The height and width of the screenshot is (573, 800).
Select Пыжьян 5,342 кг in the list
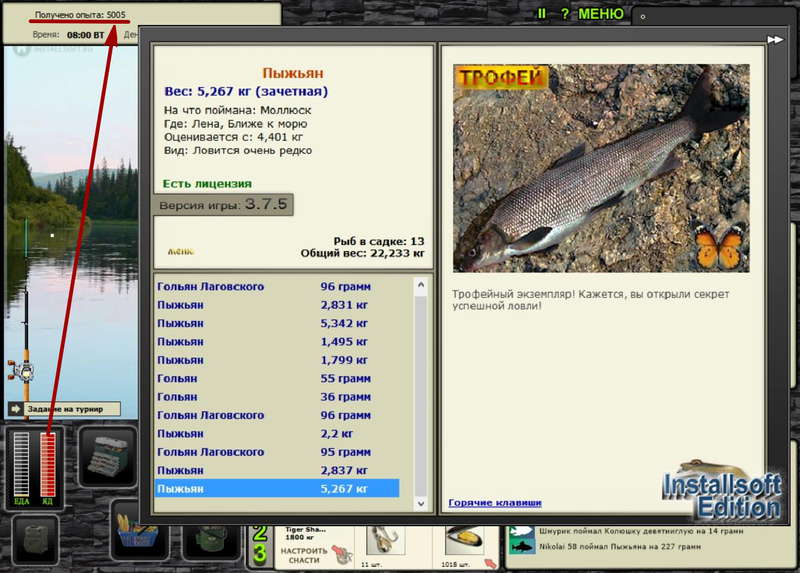[x=277, y=323]
